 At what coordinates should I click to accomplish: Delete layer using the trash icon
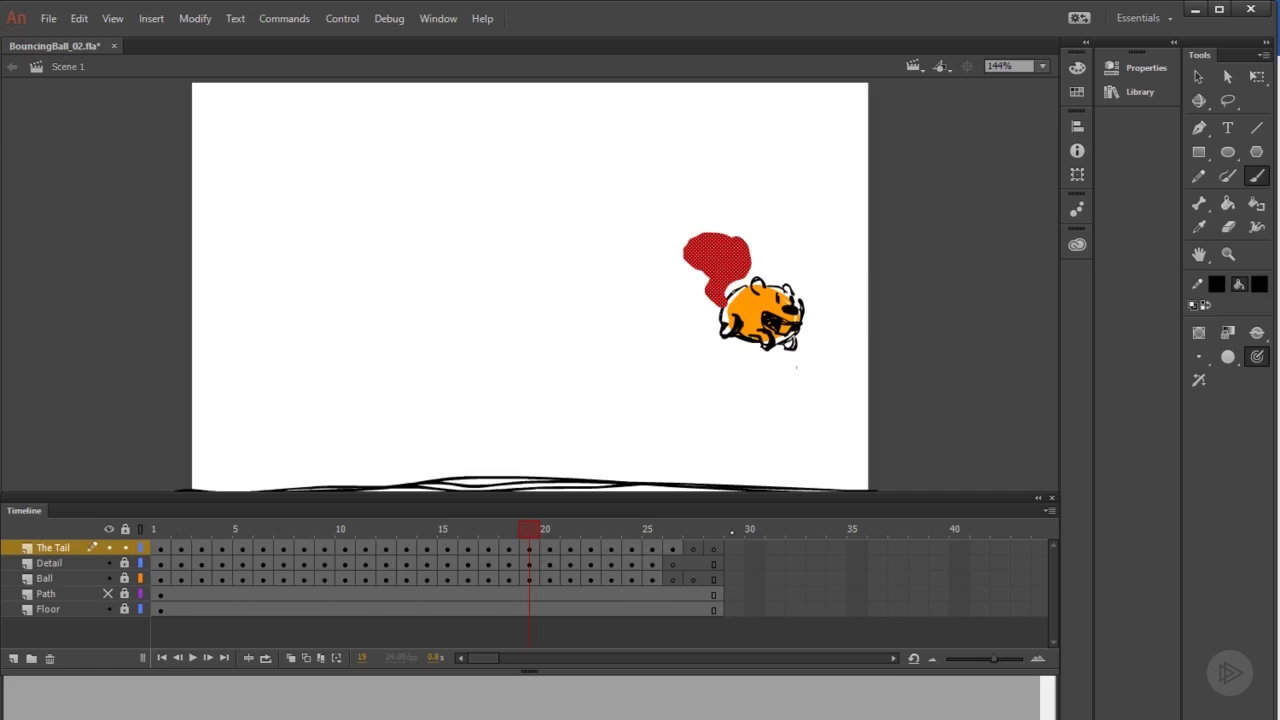(x=50, y=658)
